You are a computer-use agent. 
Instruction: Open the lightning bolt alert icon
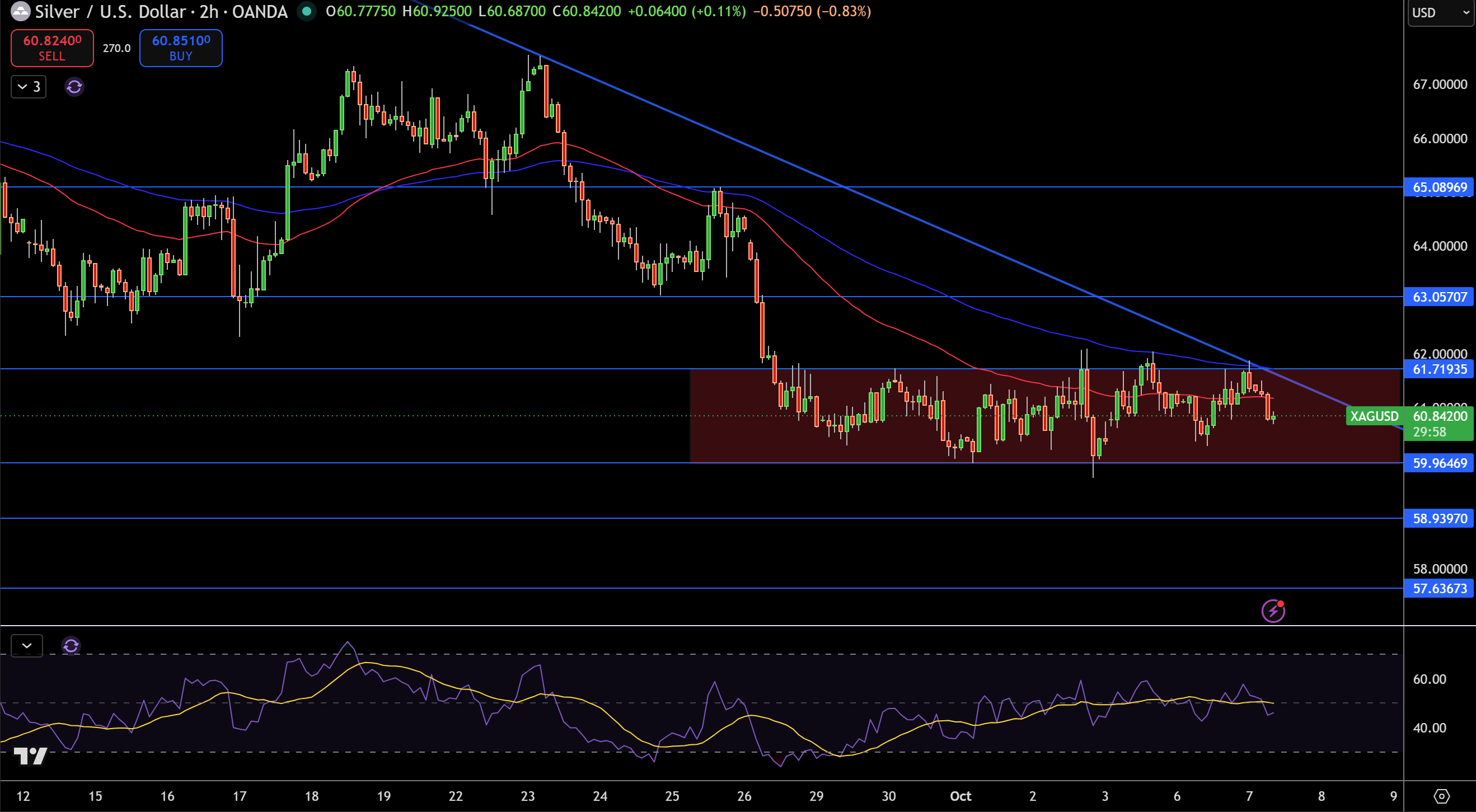1273,611
